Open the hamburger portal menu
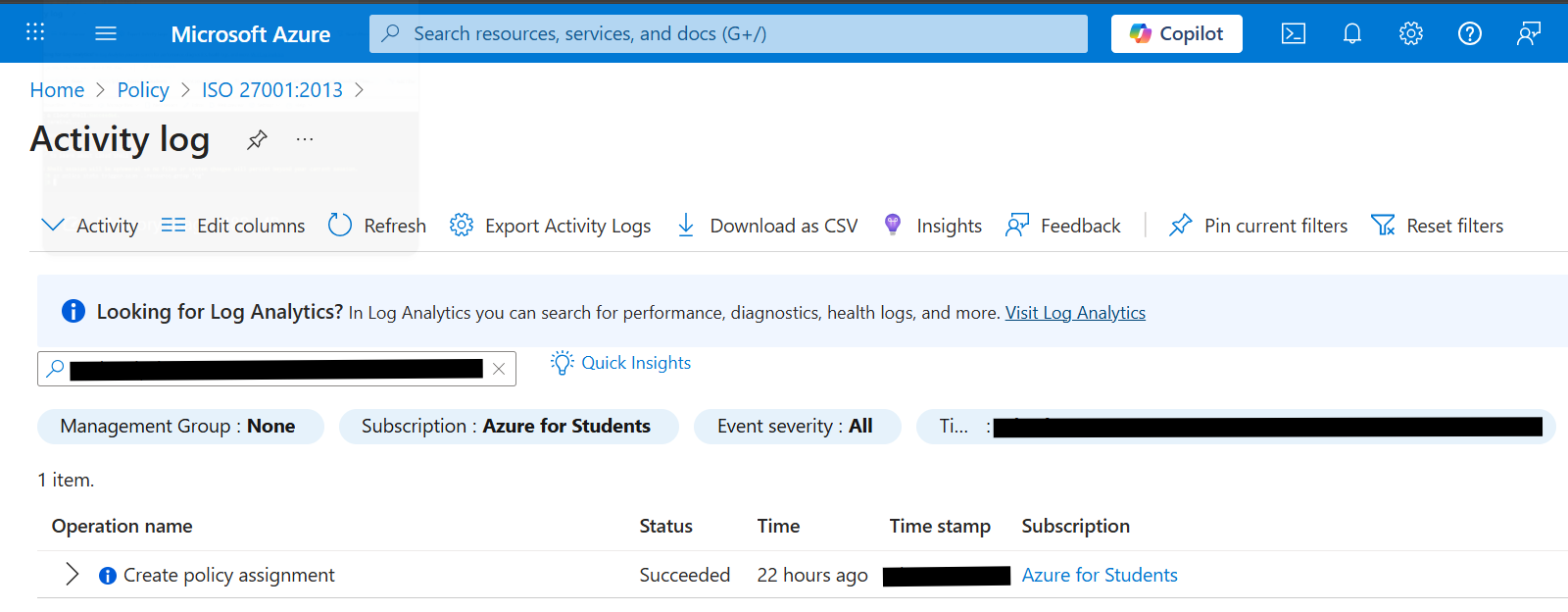This screenshot has width=1568, height=612. [106, 33]
